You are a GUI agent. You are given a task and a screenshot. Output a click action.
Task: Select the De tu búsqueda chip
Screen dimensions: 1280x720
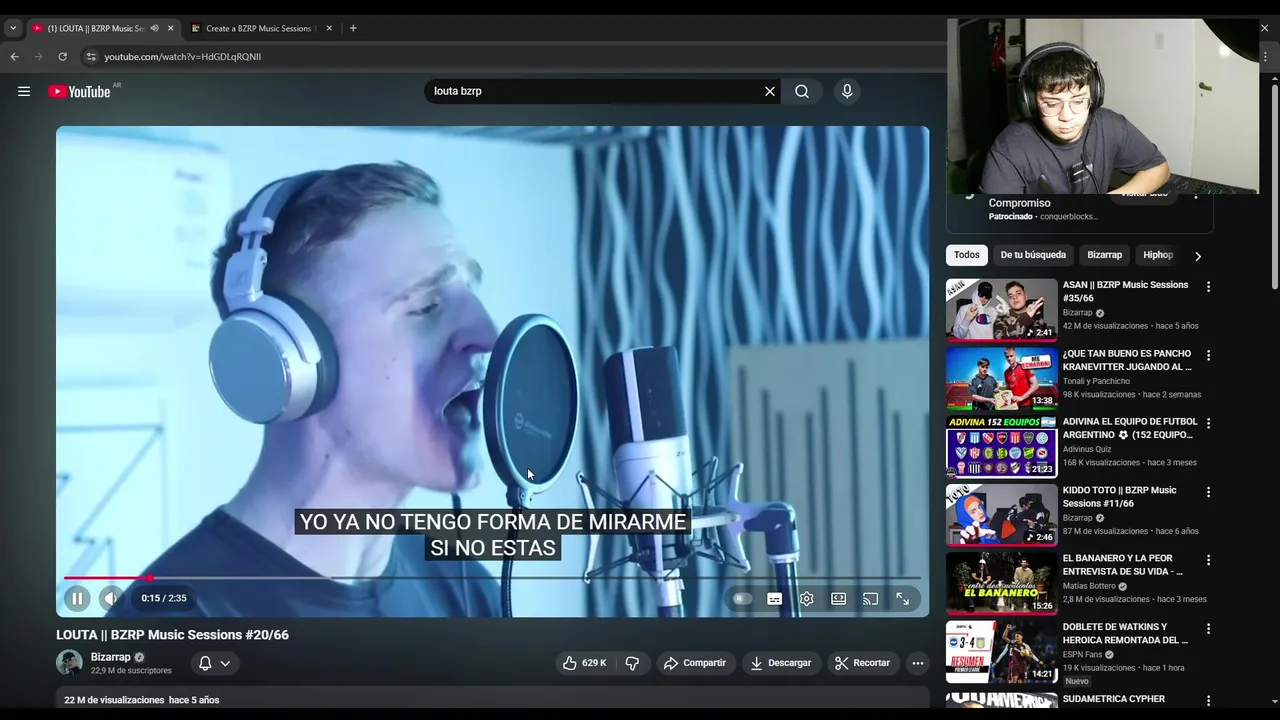1033,255
